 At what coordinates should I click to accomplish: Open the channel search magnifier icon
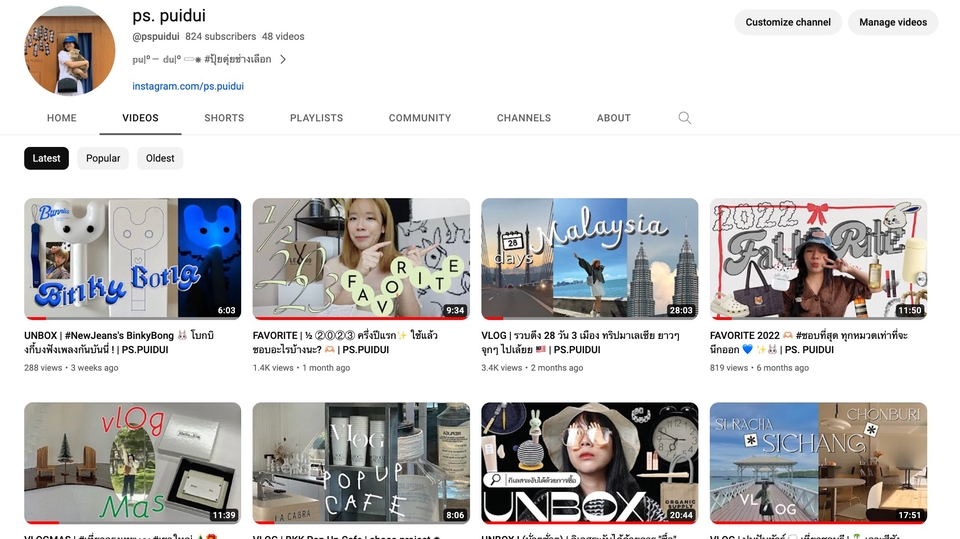point(684,118)
